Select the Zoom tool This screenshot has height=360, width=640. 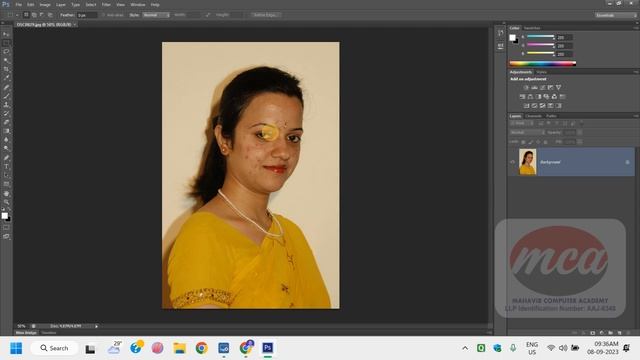pyautogui.click(x=6, y=202)
